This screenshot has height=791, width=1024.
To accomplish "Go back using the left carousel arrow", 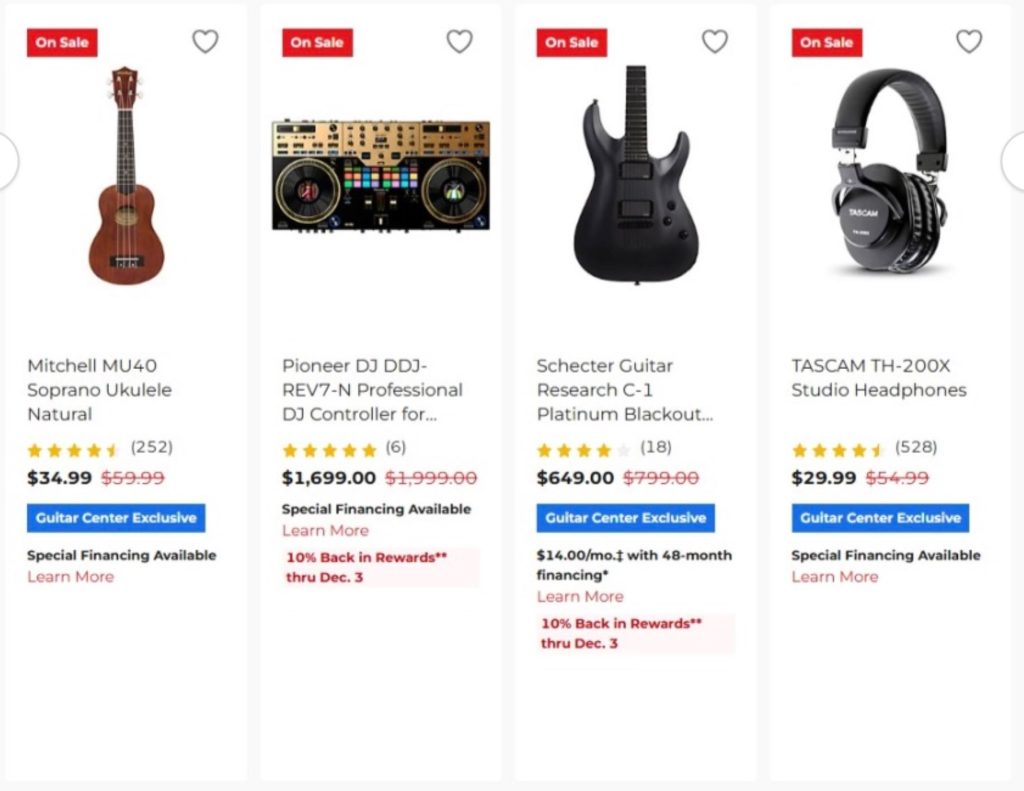I will pos(6,160).
